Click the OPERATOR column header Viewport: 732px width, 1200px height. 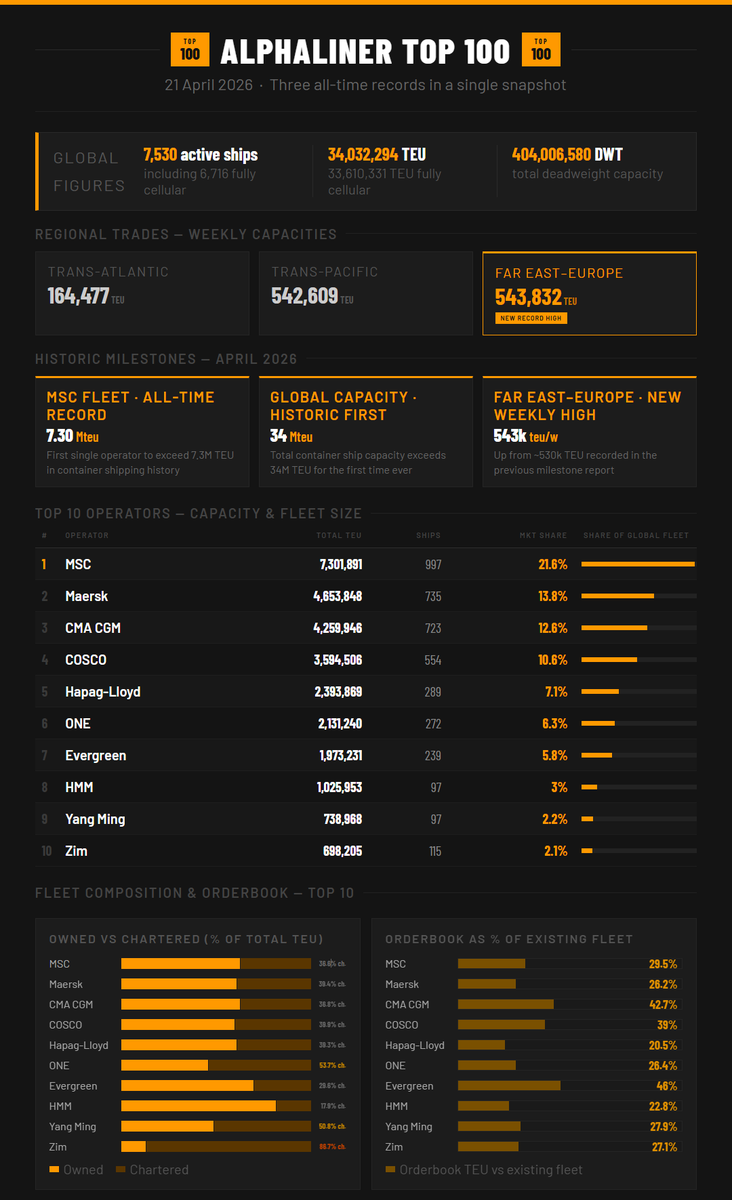click(x=87, y=536)
